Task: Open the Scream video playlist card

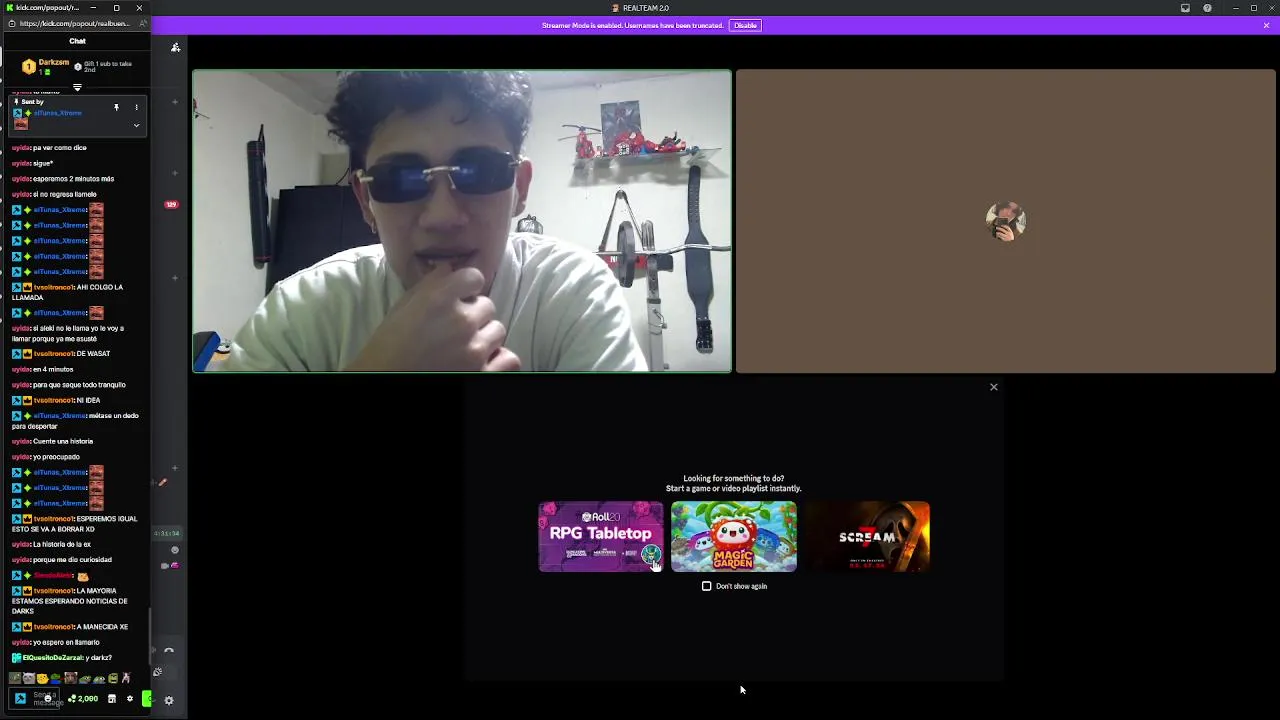Action: click(867, 537)
